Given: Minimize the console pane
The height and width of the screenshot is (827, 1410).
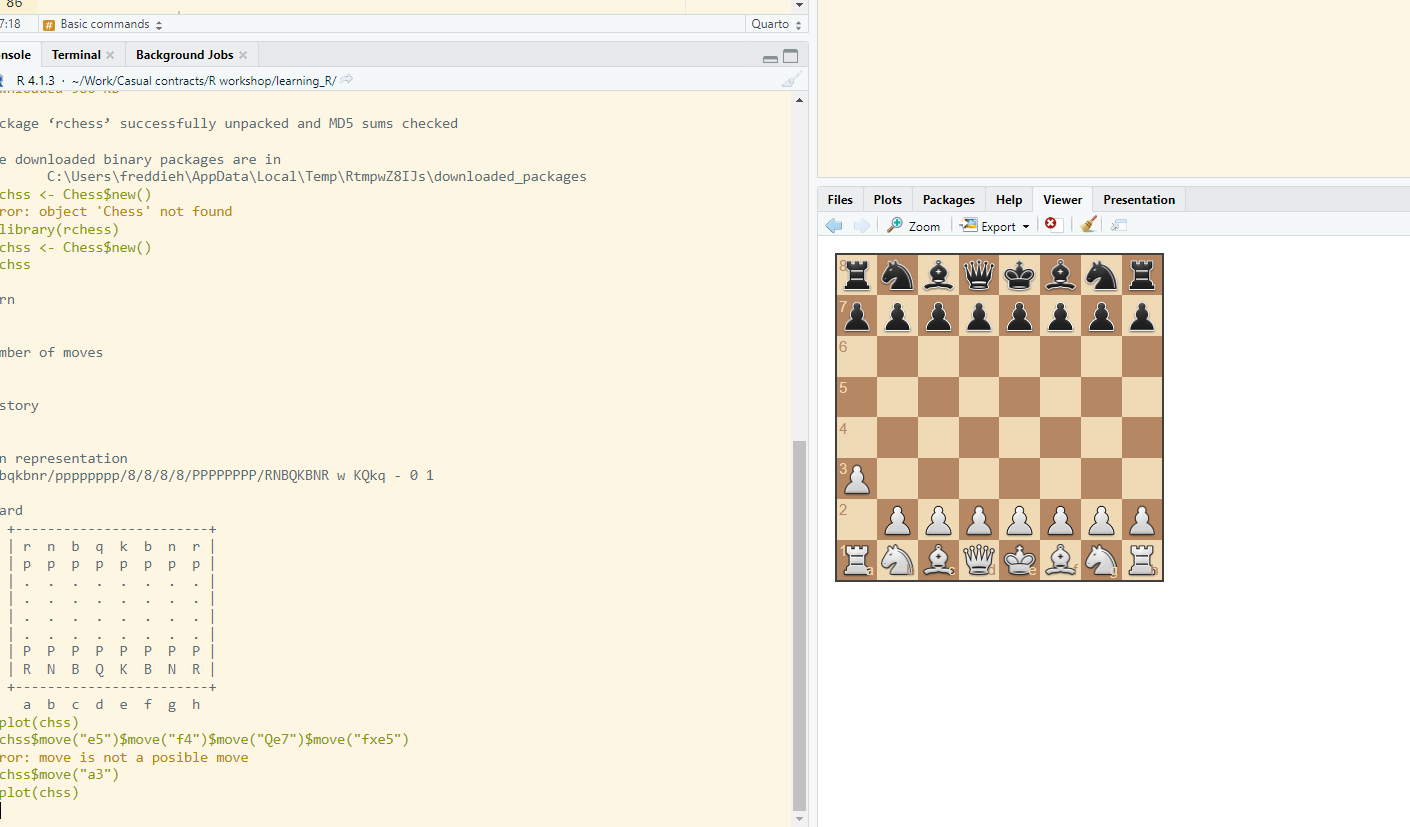Looking at the screenshot, I should [770, 58].
